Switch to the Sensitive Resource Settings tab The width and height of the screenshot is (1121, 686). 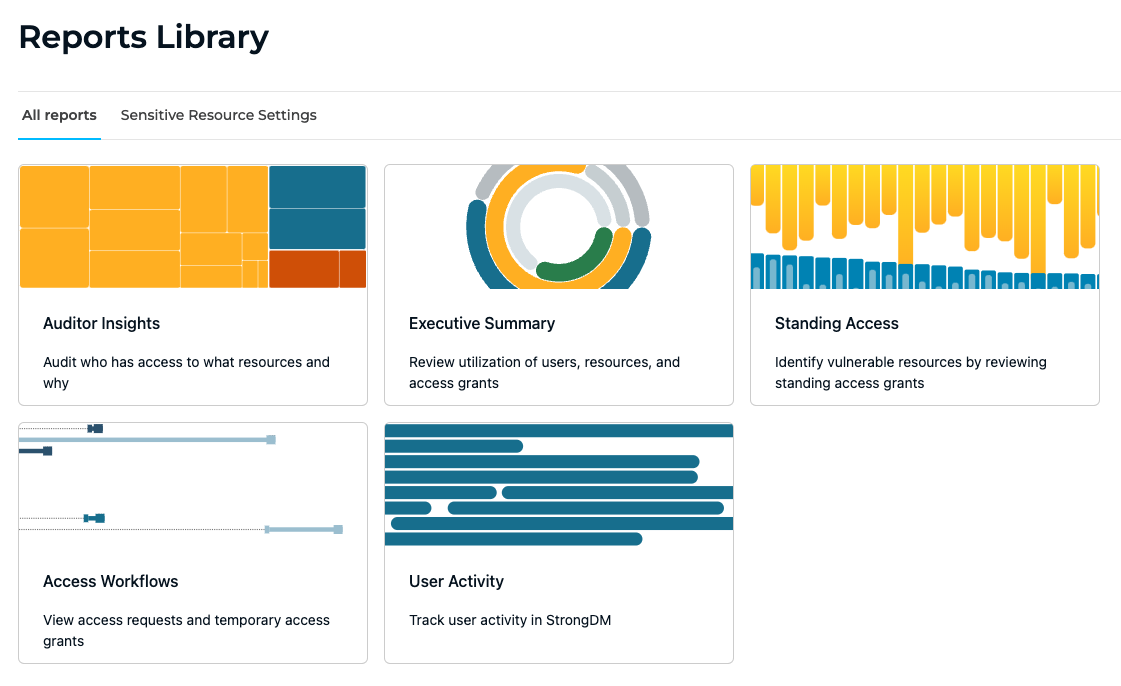click(x=218, y=115)
